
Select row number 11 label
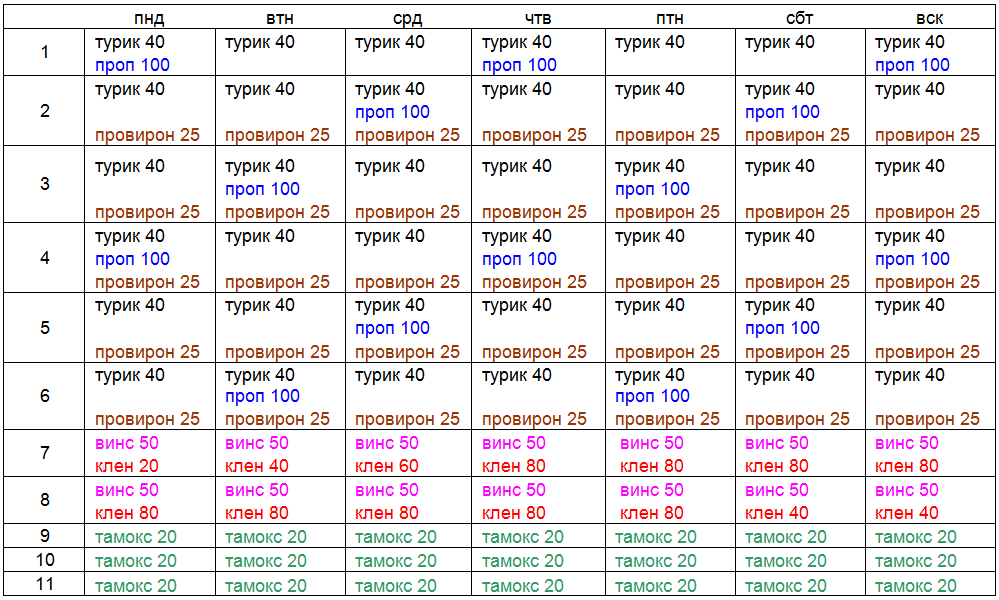coord(44,584)
